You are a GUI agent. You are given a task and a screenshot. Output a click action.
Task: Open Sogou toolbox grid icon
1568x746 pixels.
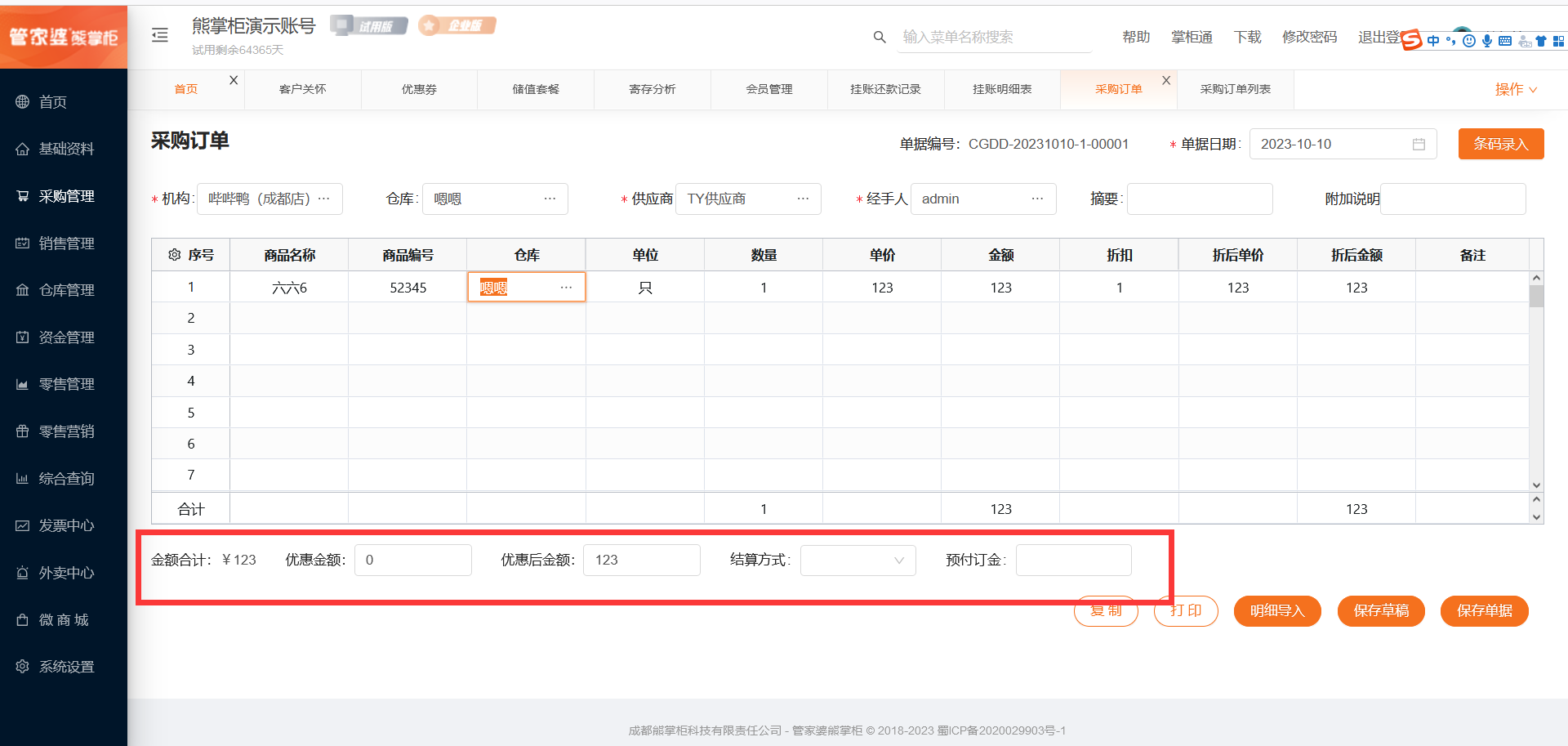[1558, 41]
